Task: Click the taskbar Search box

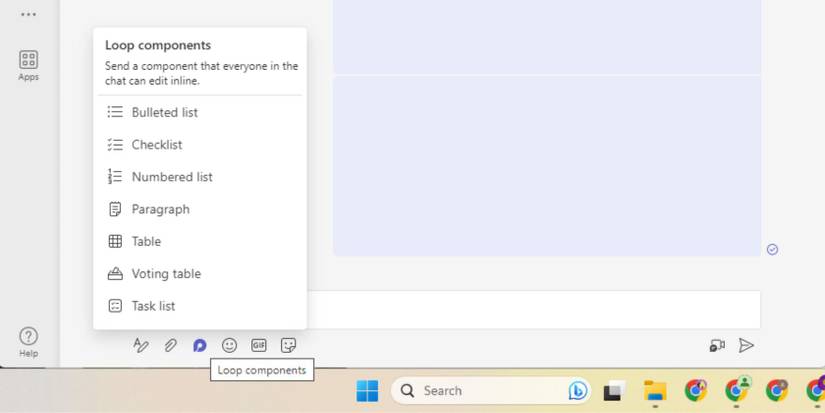Action: (491, 391)
